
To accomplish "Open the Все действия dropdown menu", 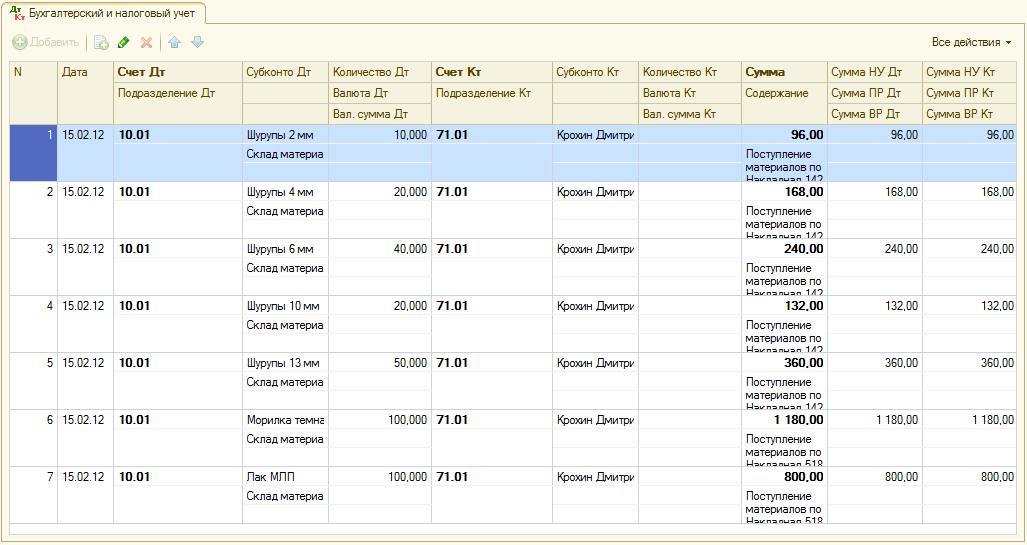I will (971, 42).
